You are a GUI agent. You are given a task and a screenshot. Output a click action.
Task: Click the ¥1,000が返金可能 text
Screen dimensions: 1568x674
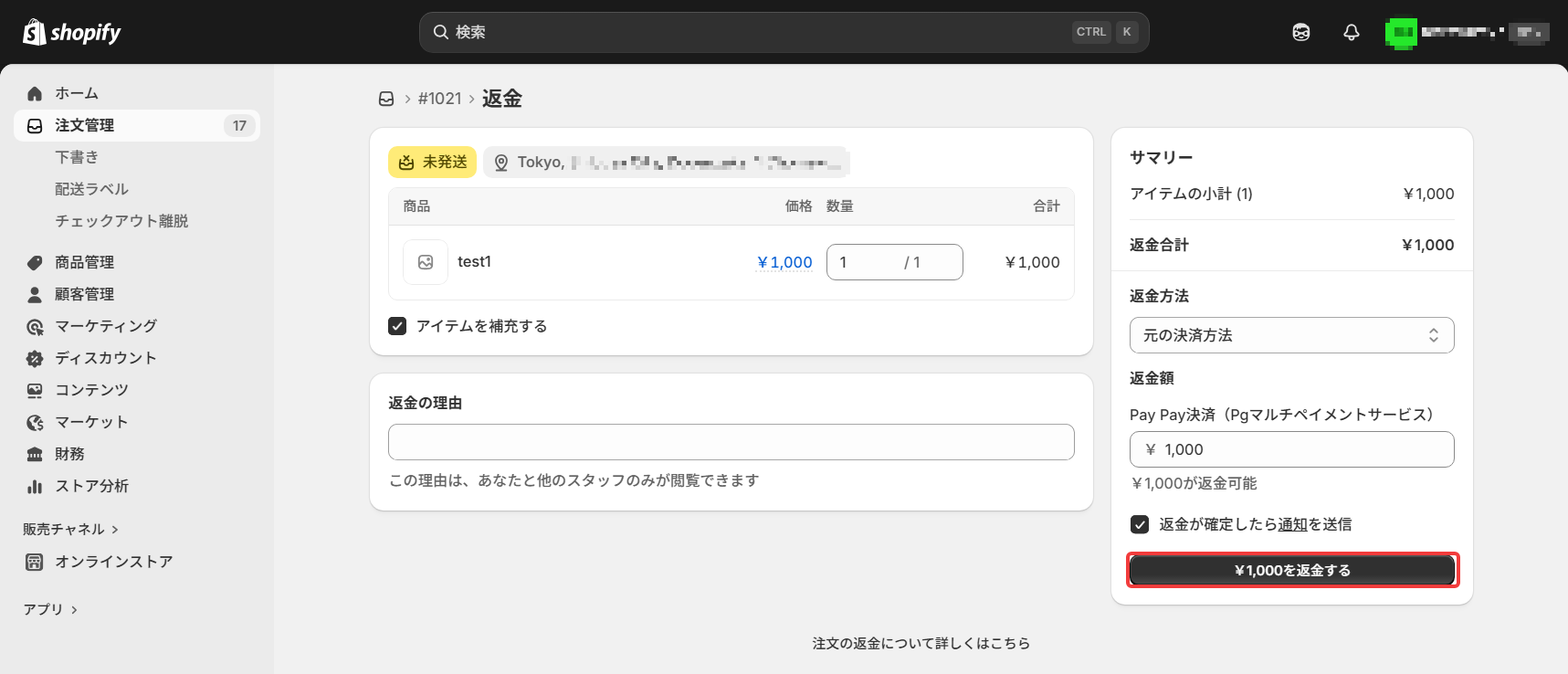1194,483
